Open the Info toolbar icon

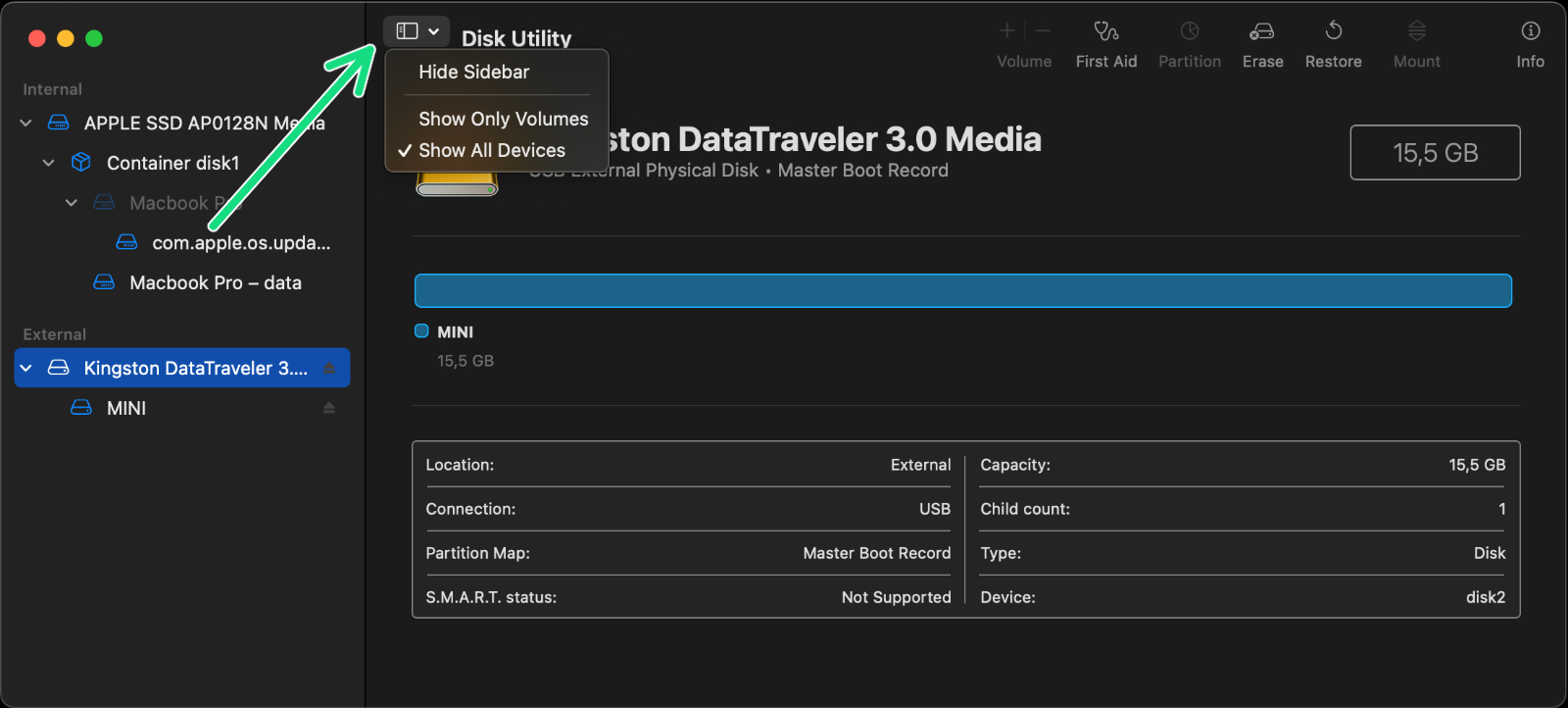pyautogui.click(x=1531, y=31)
